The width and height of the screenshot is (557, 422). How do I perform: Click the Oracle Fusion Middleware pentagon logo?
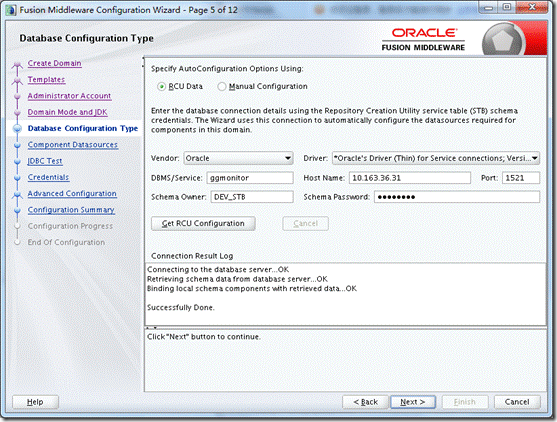click(503, 41)
